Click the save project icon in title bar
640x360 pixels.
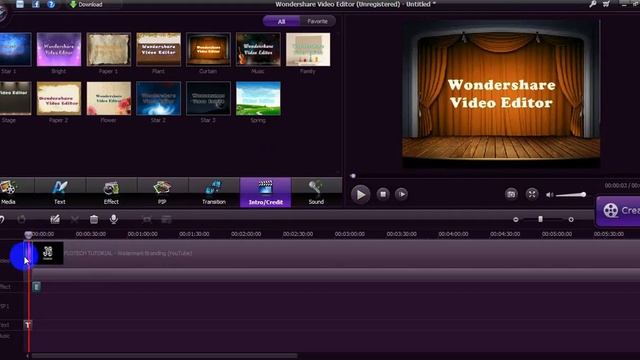(20, 4)
